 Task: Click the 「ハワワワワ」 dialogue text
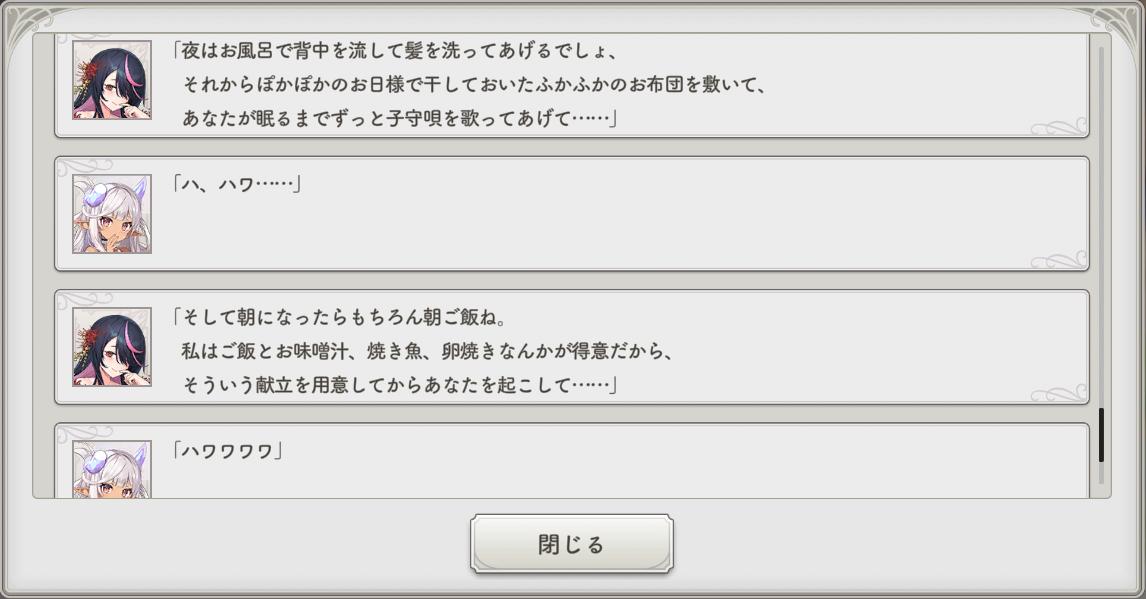228,451
